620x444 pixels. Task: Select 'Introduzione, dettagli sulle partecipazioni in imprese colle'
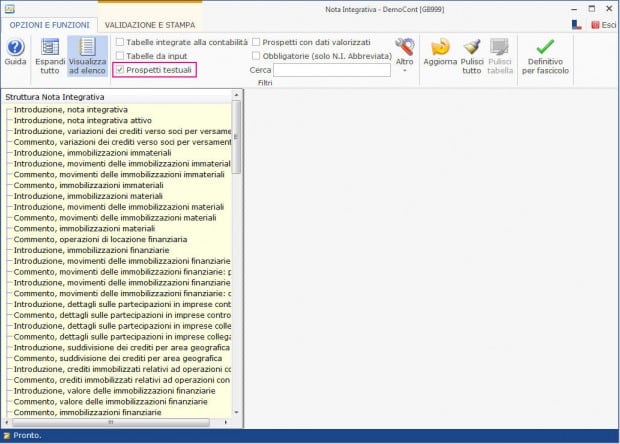[123, 326]
